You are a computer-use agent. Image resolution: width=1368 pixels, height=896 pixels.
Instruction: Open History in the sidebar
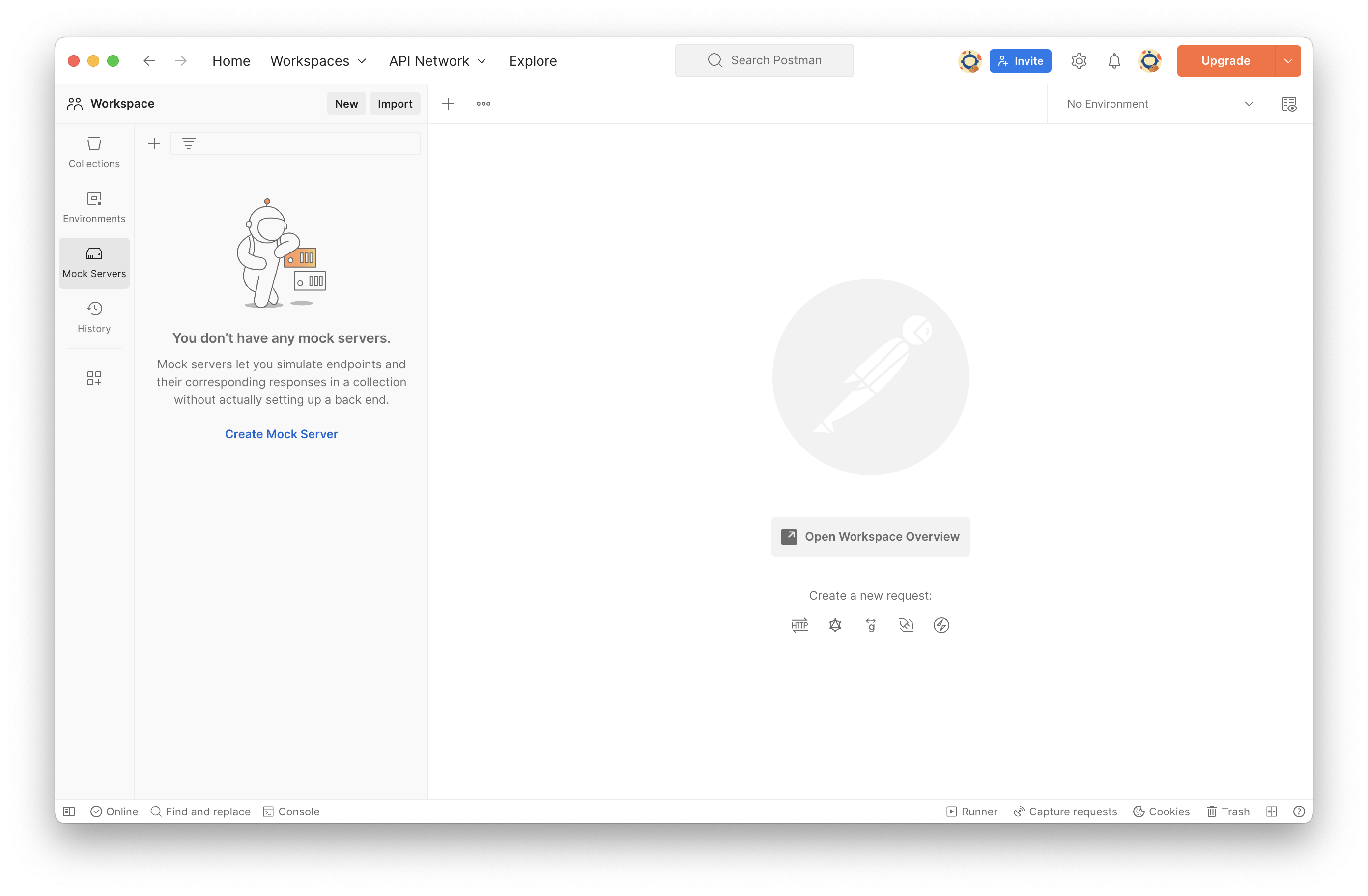tap(94, 317)
